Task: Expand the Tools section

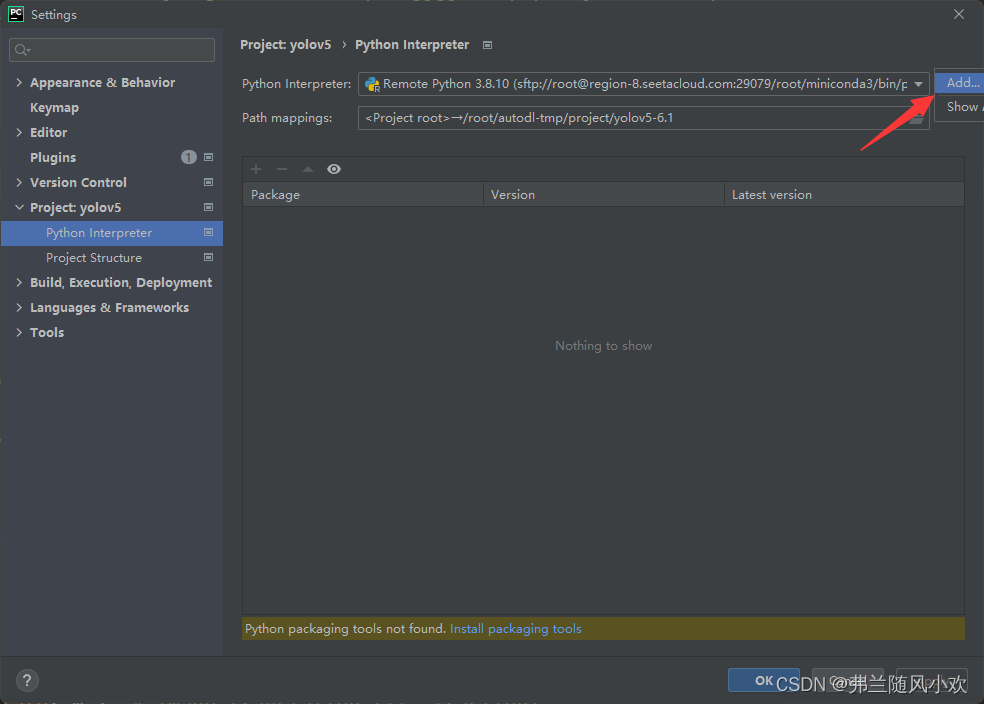Action: (19, 333)
